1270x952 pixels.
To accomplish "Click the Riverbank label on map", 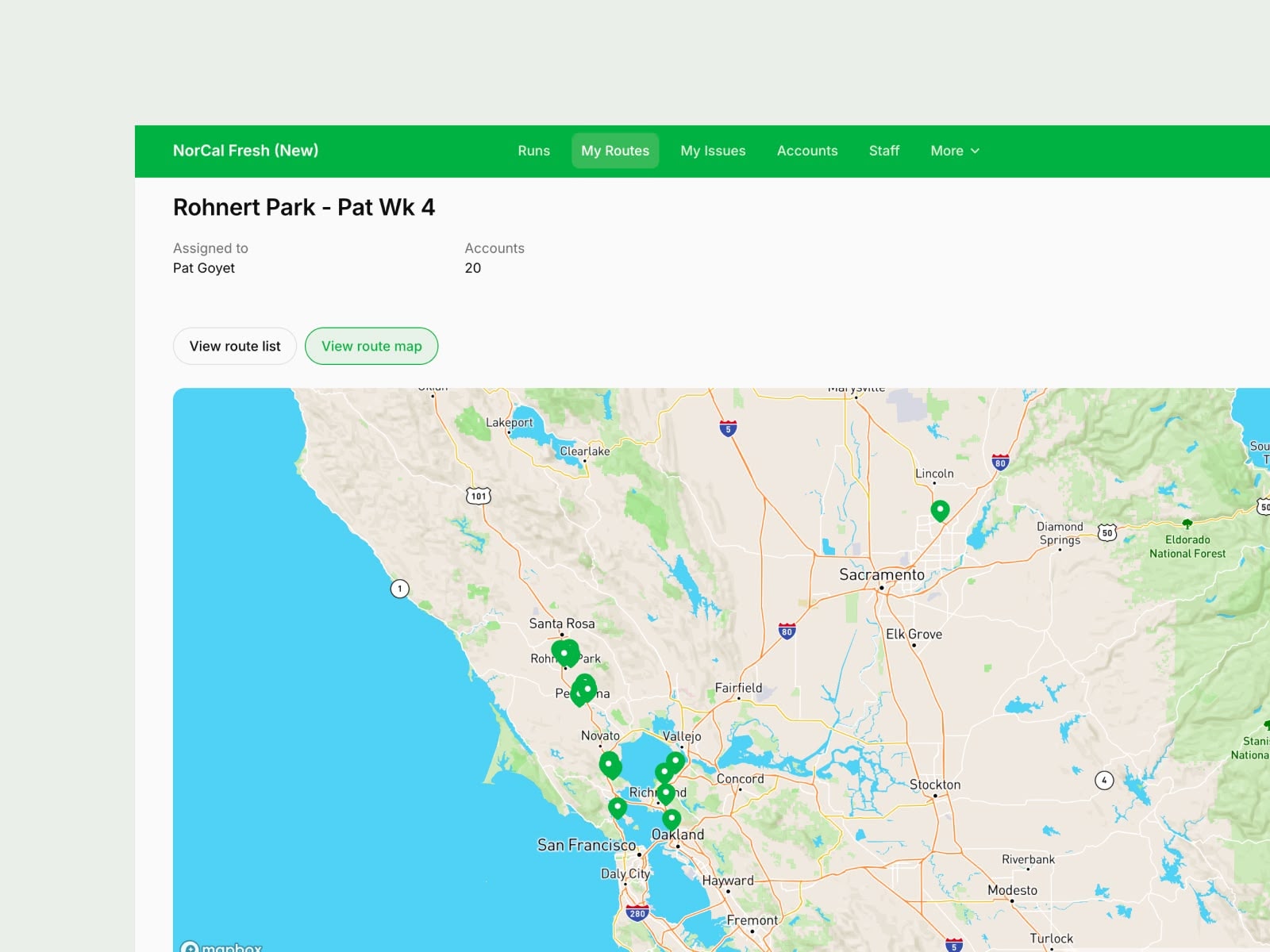I will point(1028,859).
